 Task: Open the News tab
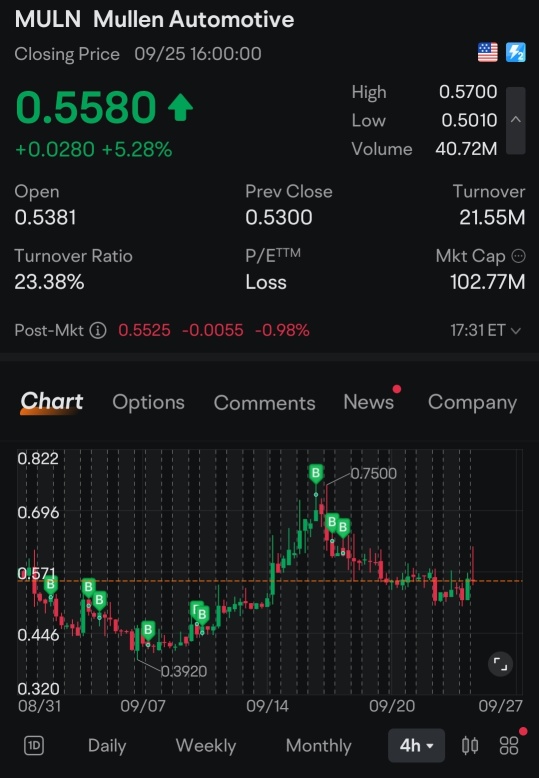(369, 402)
